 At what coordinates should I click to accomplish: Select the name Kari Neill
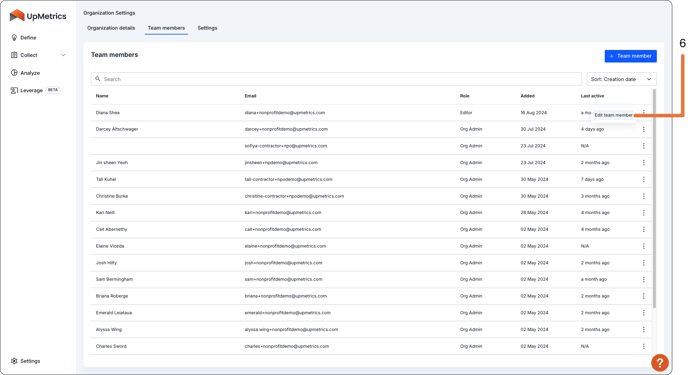point(105,213)
